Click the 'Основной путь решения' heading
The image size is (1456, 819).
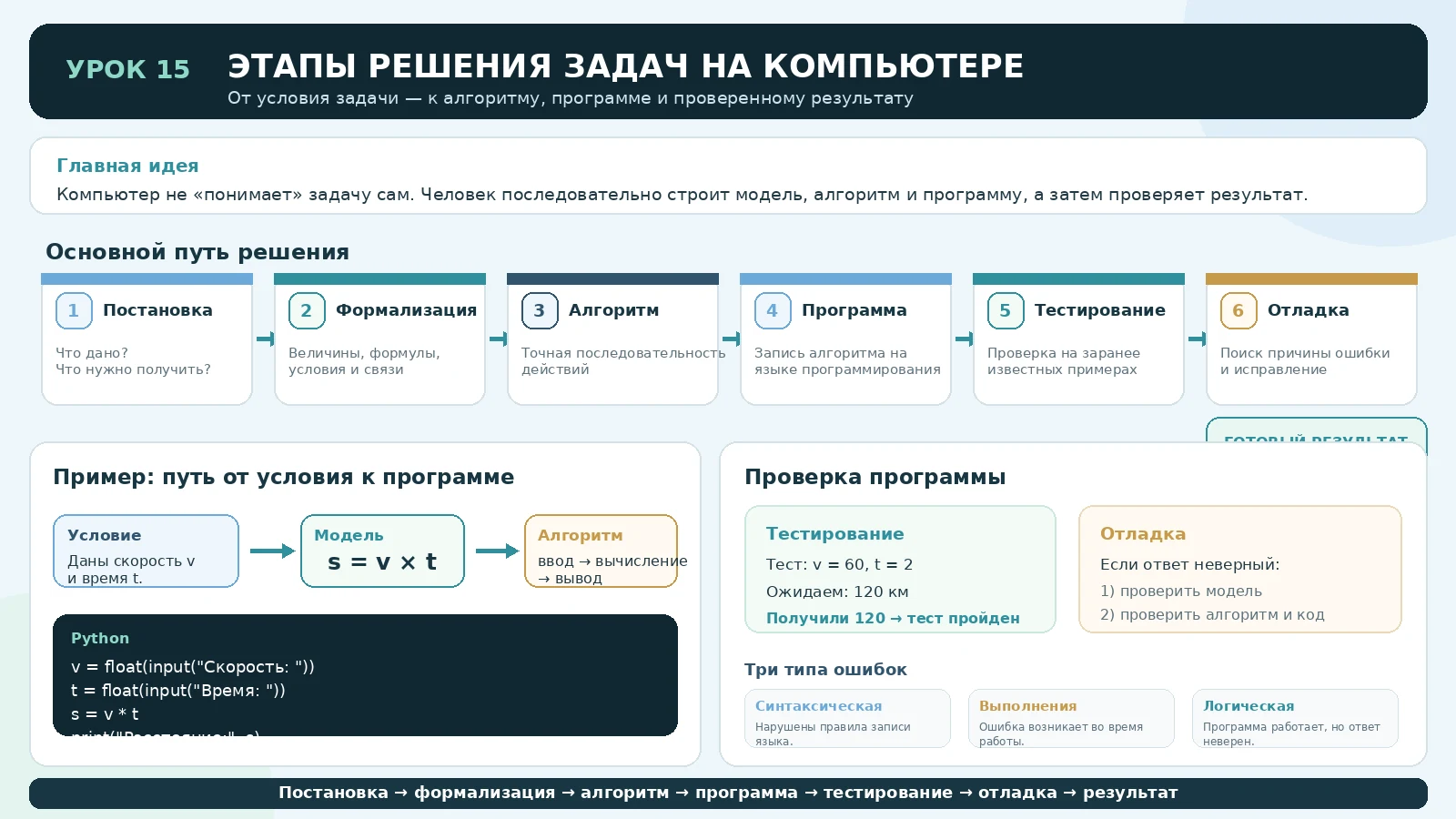(197, 252)
